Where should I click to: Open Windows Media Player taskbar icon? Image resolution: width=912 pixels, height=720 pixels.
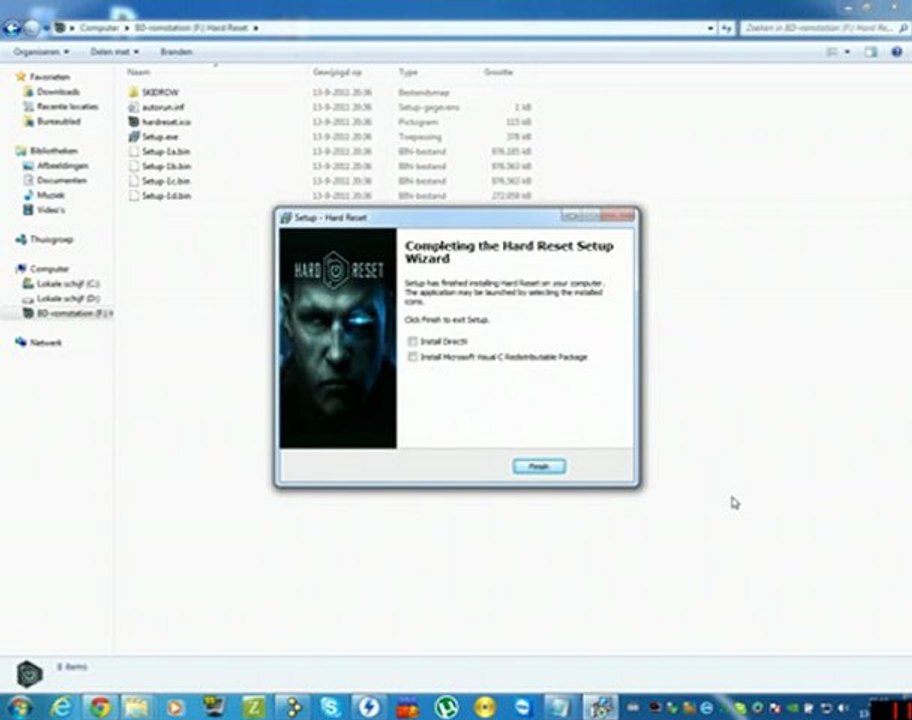pos(176,707)
